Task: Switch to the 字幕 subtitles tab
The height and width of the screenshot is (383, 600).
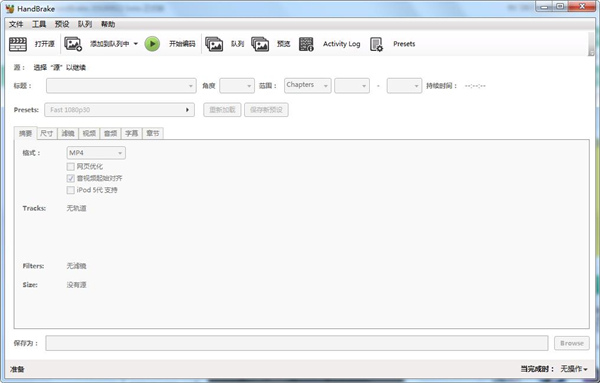Action: coord(132,133)
